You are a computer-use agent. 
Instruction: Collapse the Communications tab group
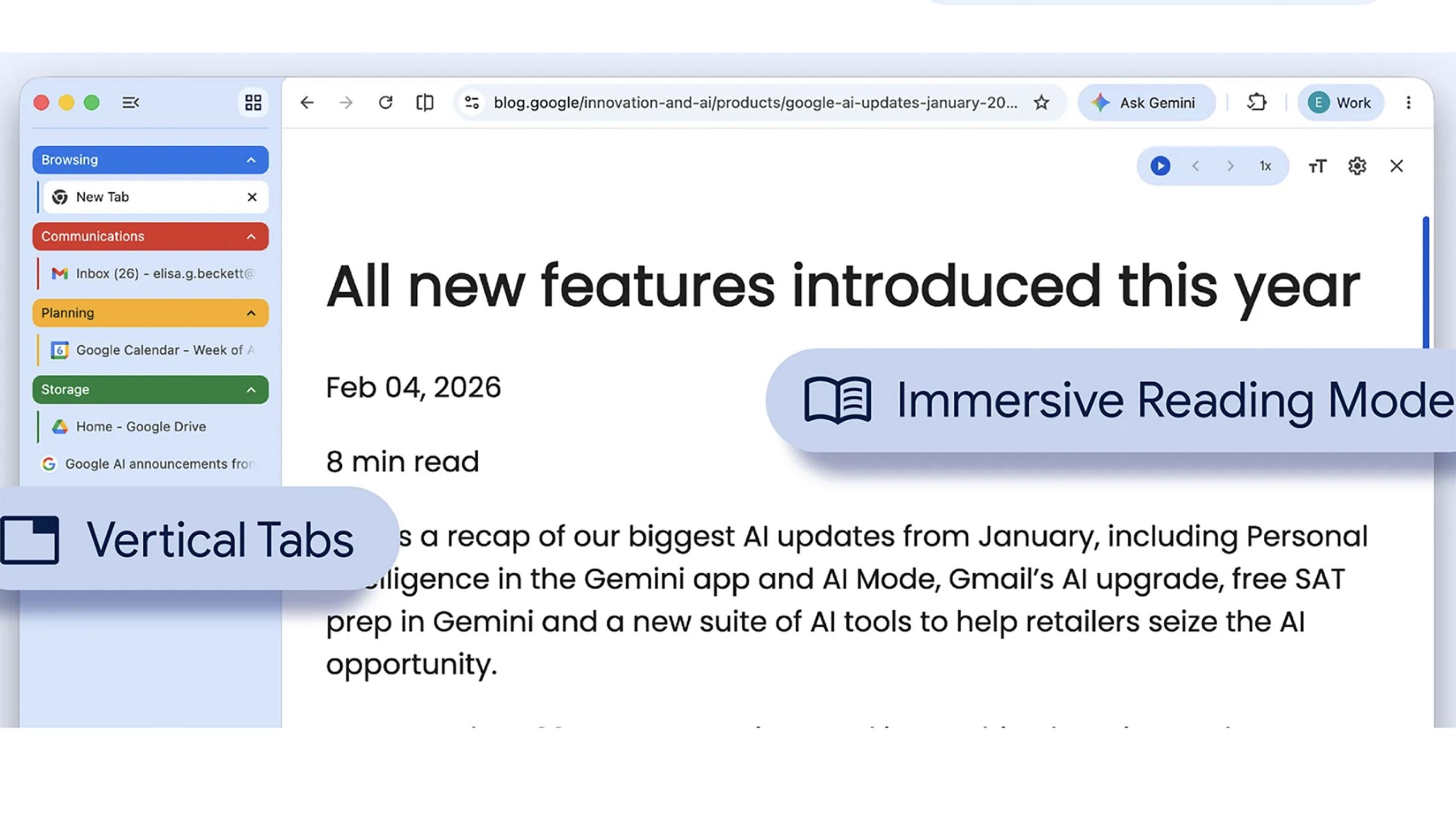(252, 236)
